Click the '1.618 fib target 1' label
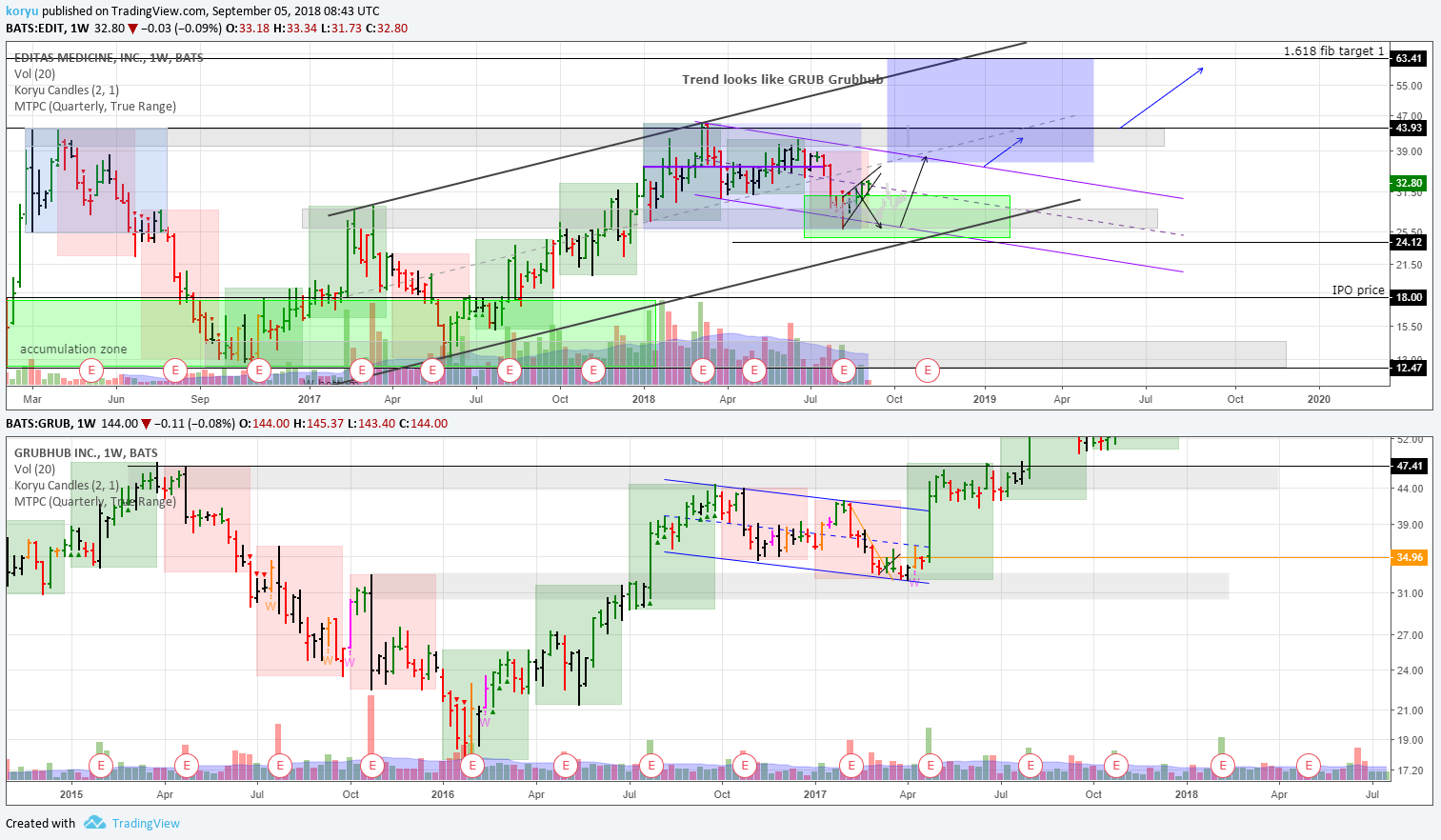Viewport: 1441px width, 840px height. pyautogui.click(x=1333, y=50)
